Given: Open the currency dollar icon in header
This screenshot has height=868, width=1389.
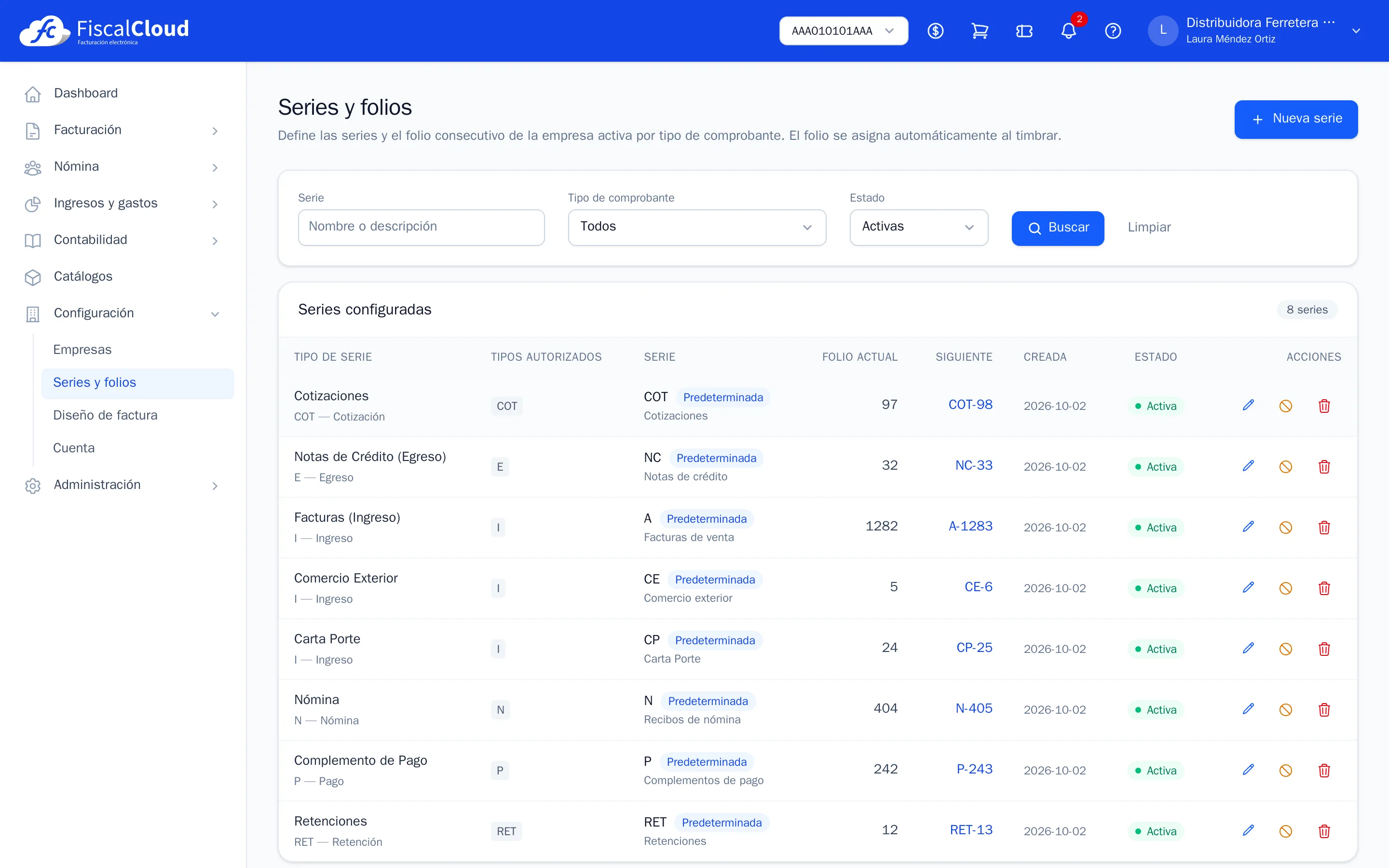Looking at the screenshot, I should pyautogui.click(x=936, y=31).
